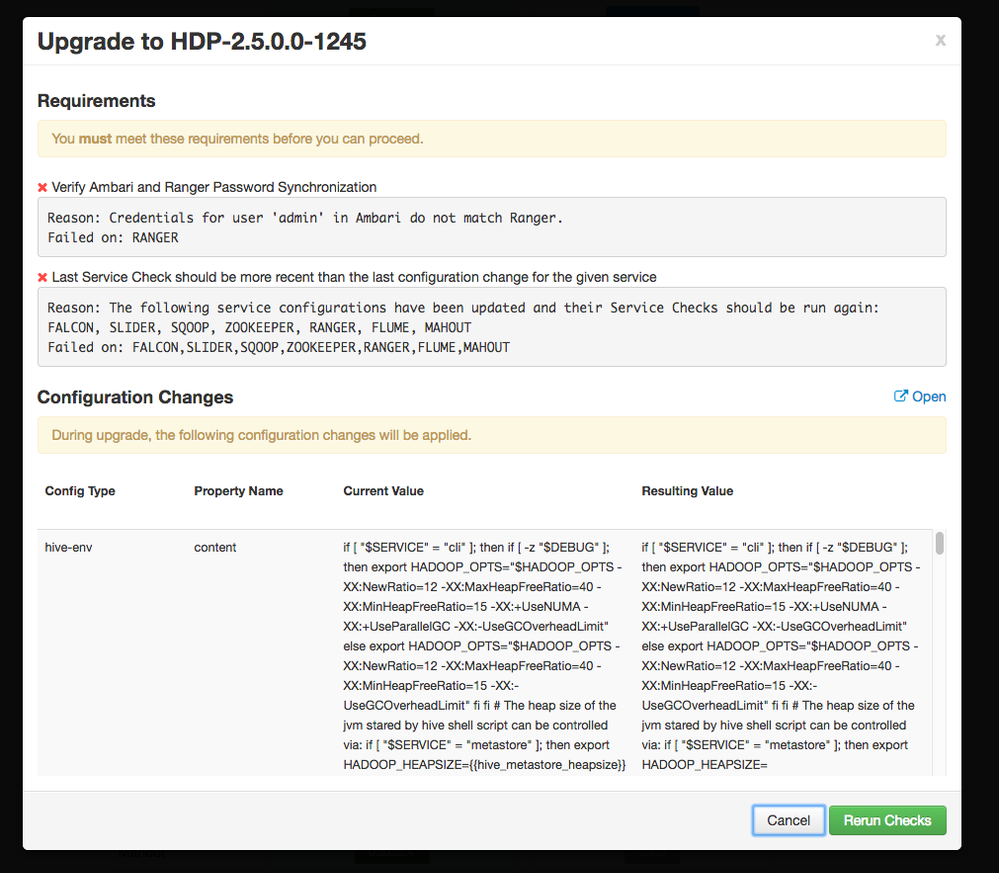Click the Configuration Changes section heading
Screen dimensions: 999x873
coord(135,397)
